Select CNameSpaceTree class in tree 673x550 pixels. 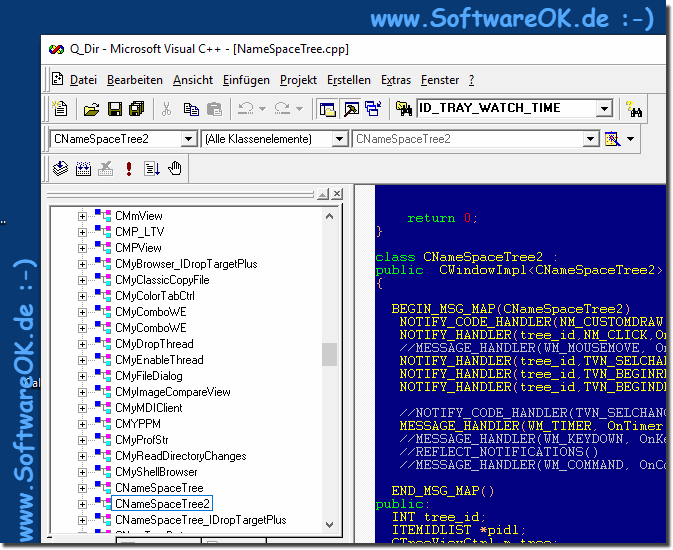(159, 488)
